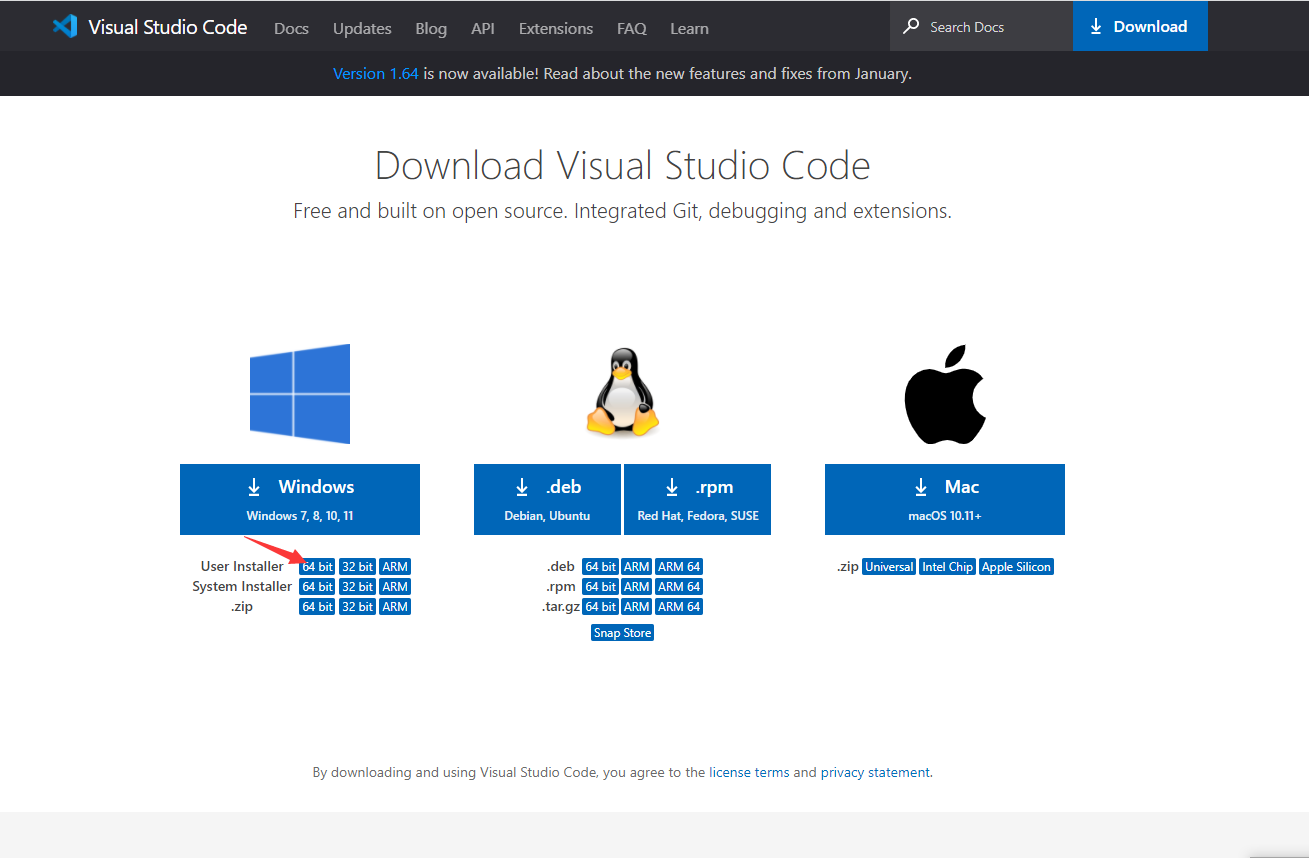Click the Windows logo image
This screenshot has height=858, width=1309.
coord(300,394)
